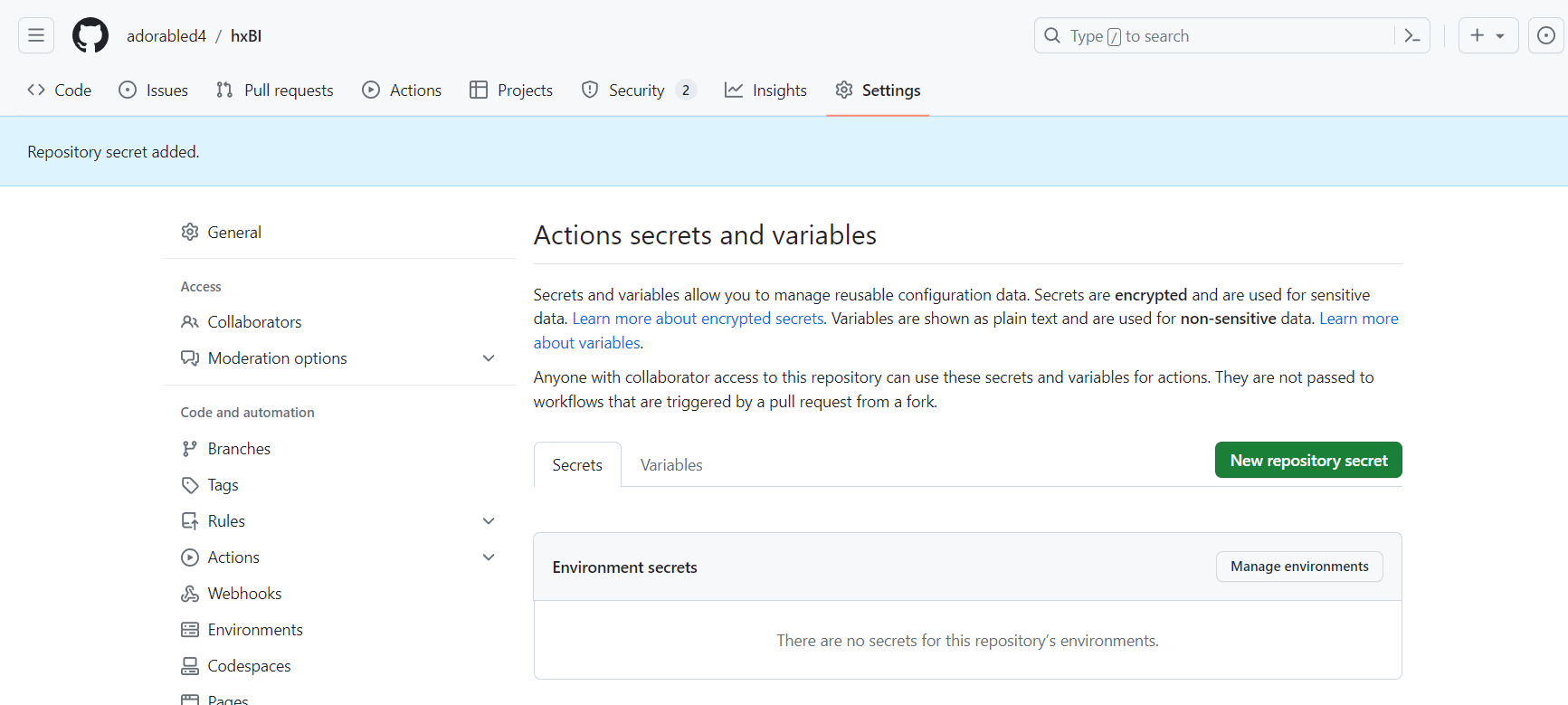Click the Tags sidebar icon
The width and height of the screenshot is (1568, 705).
coord(190,485)
